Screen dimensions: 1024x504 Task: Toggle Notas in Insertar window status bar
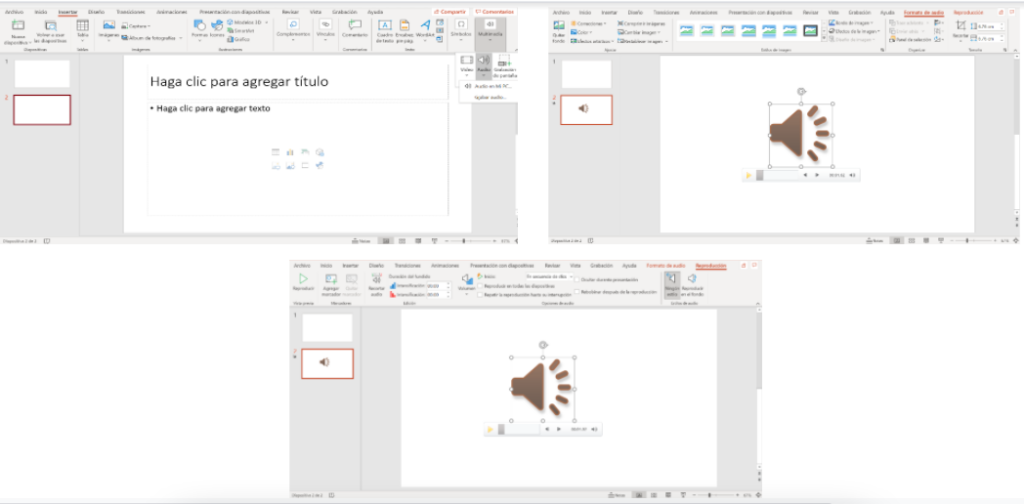pos(361,241)
